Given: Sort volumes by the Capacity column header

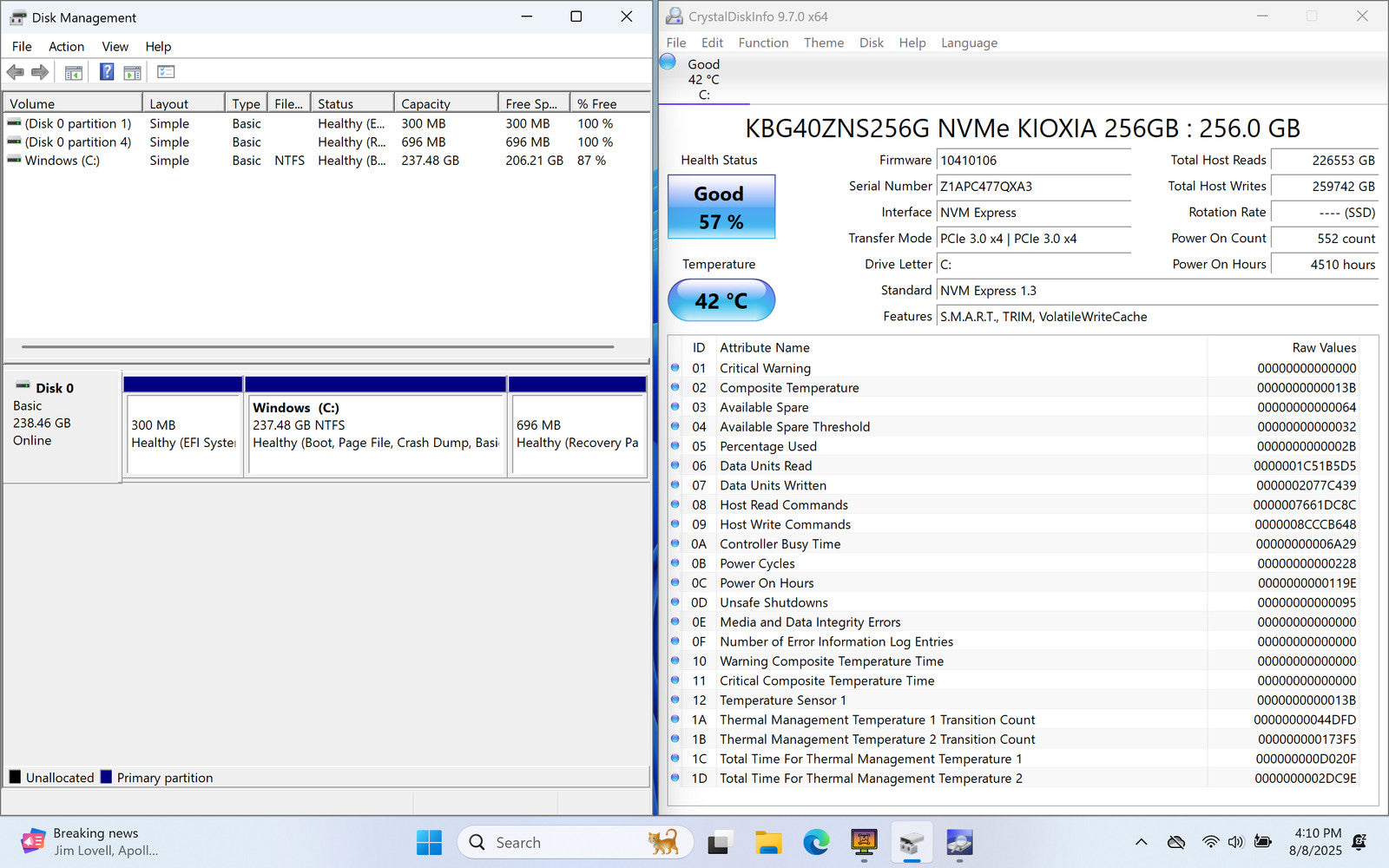Looking at the screenshot, I should [x=444, y=103].
